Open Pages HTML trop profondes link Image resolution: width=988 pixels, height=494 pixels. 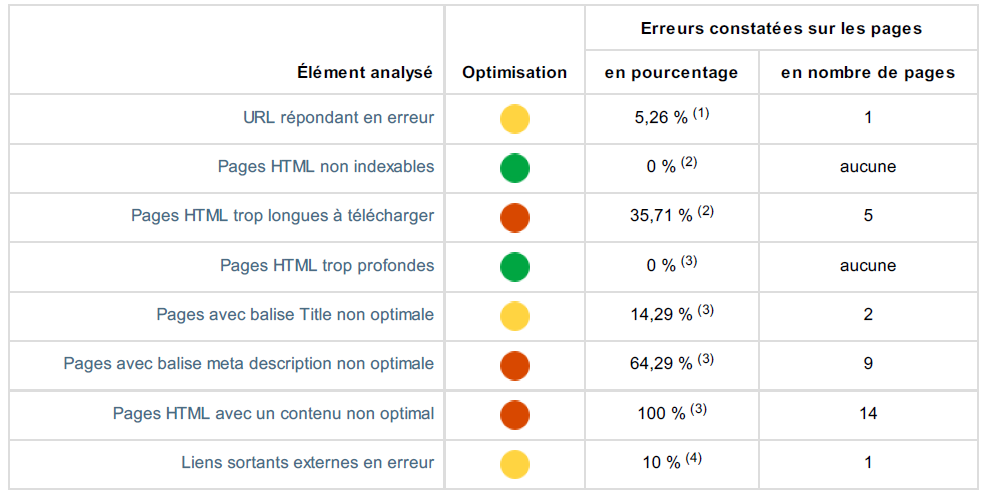pos(327,265)
